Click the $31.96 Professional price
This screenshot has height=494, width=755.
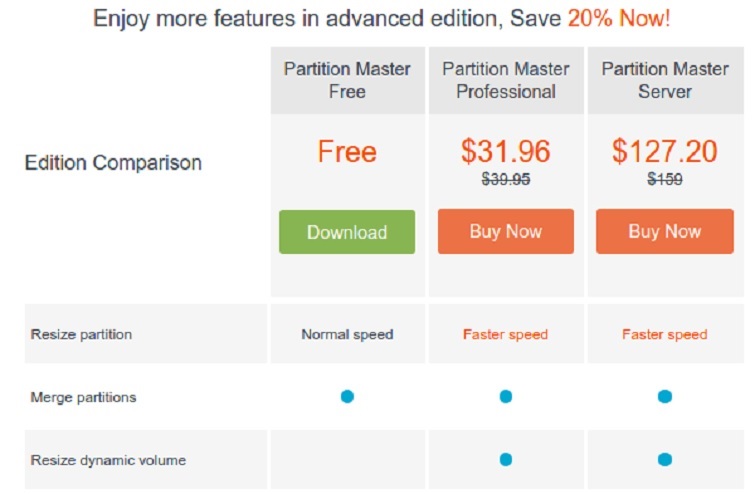click(506, 151)
